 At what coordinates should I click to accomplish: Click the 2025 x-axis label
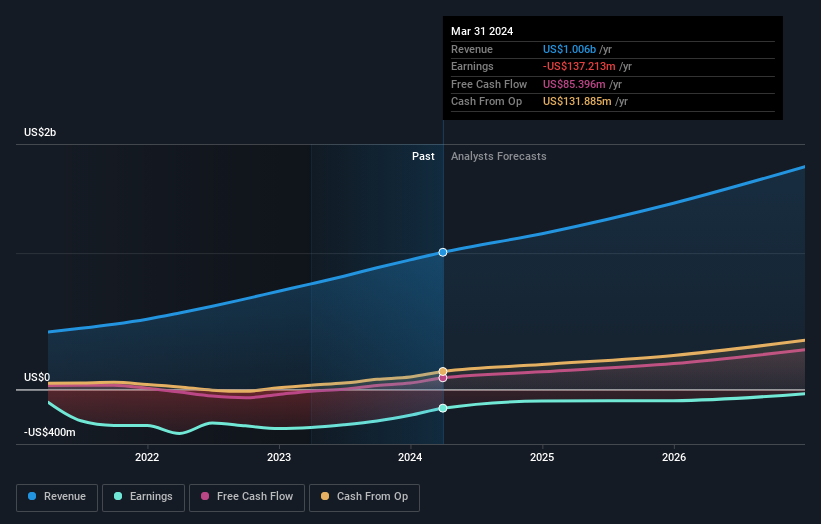tap(542, 457)
